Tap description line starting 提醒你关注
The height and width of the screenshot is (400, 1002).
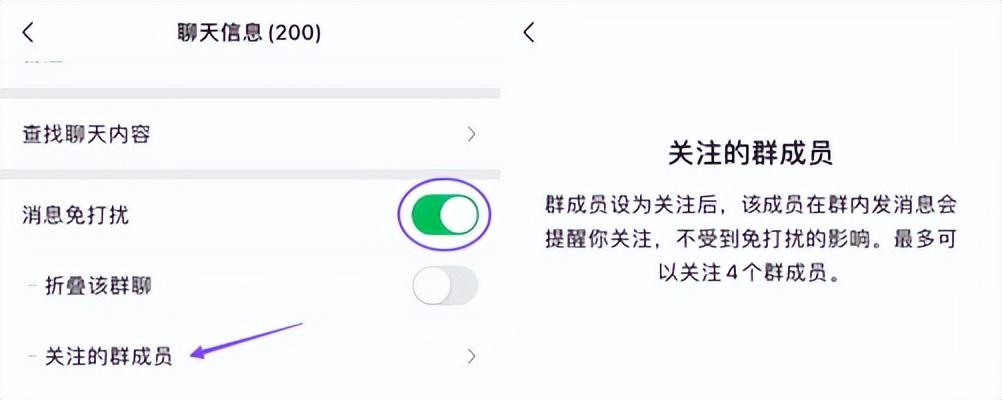750,239
